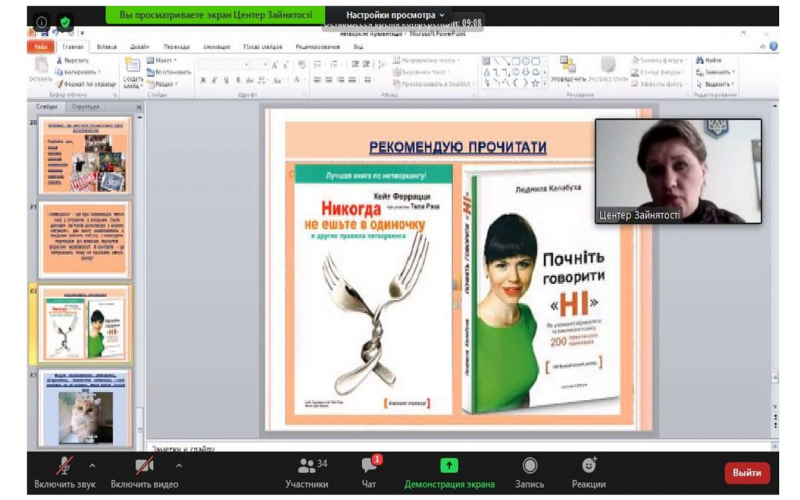The height and width of the screenshot is (500, 800).
Task: Open the font name combo box
Action: (x=223, y=65)
